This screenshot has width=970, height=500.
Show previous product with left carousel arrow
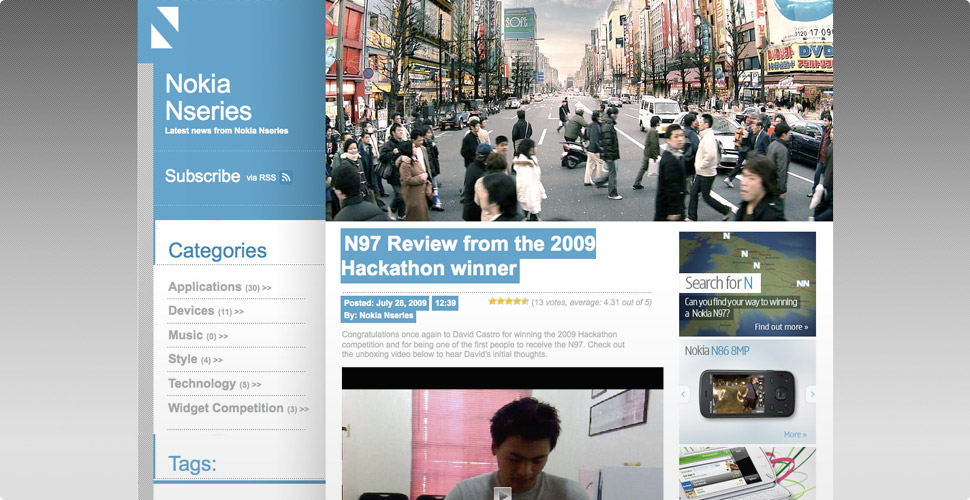click(684, 394)
